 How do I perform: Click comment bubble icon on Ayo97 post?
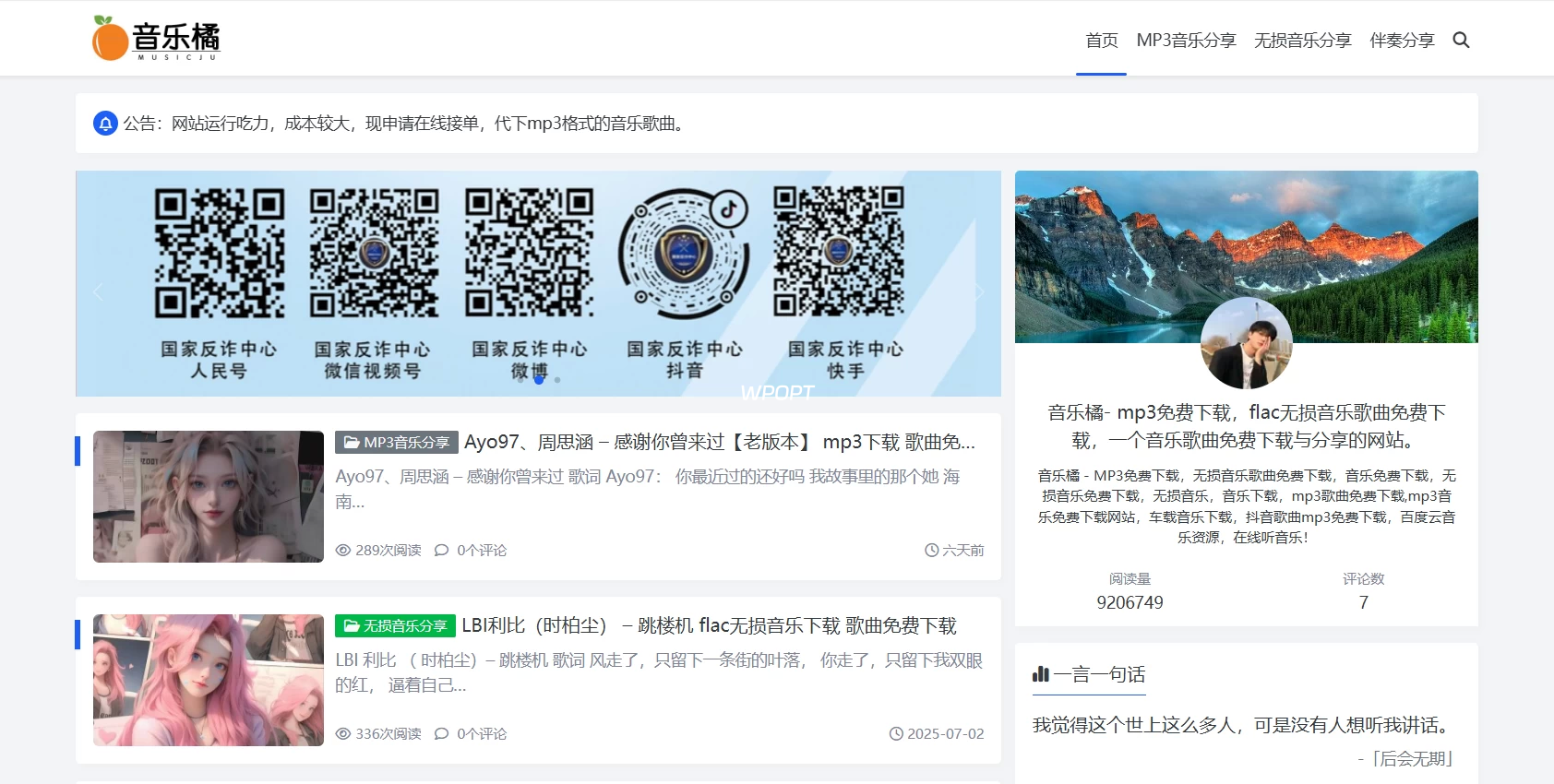(x=442, y=551)
